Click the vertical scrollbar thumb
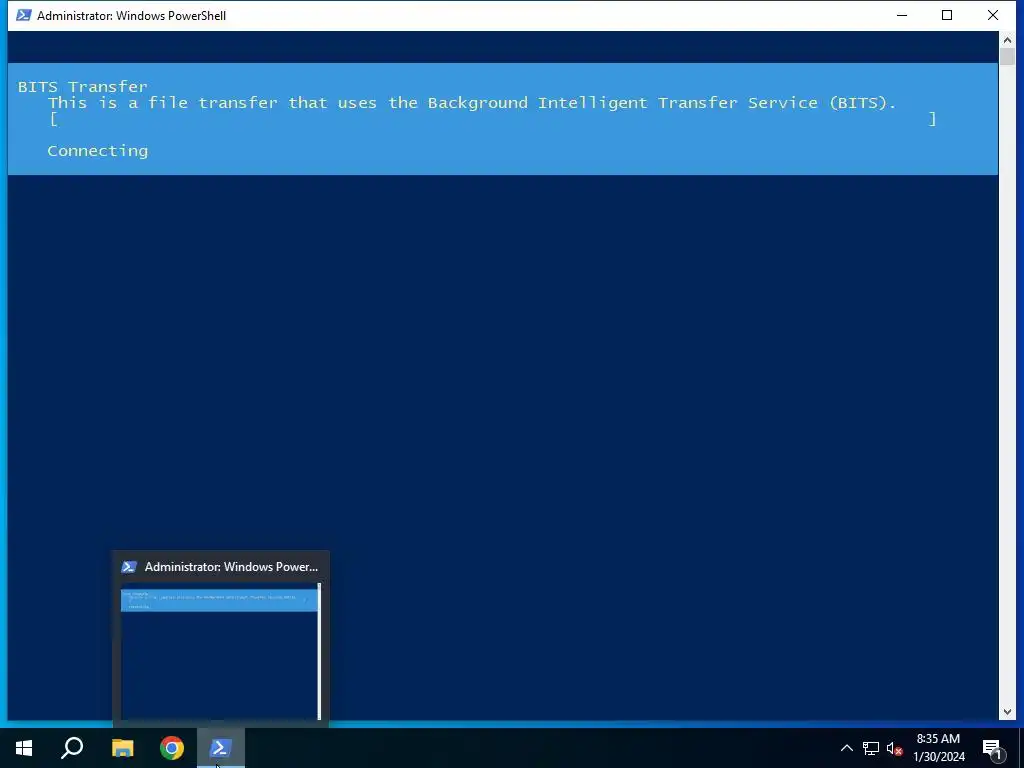The image size is (1024, 768). pyautogui.click(x=1007, y=57)
